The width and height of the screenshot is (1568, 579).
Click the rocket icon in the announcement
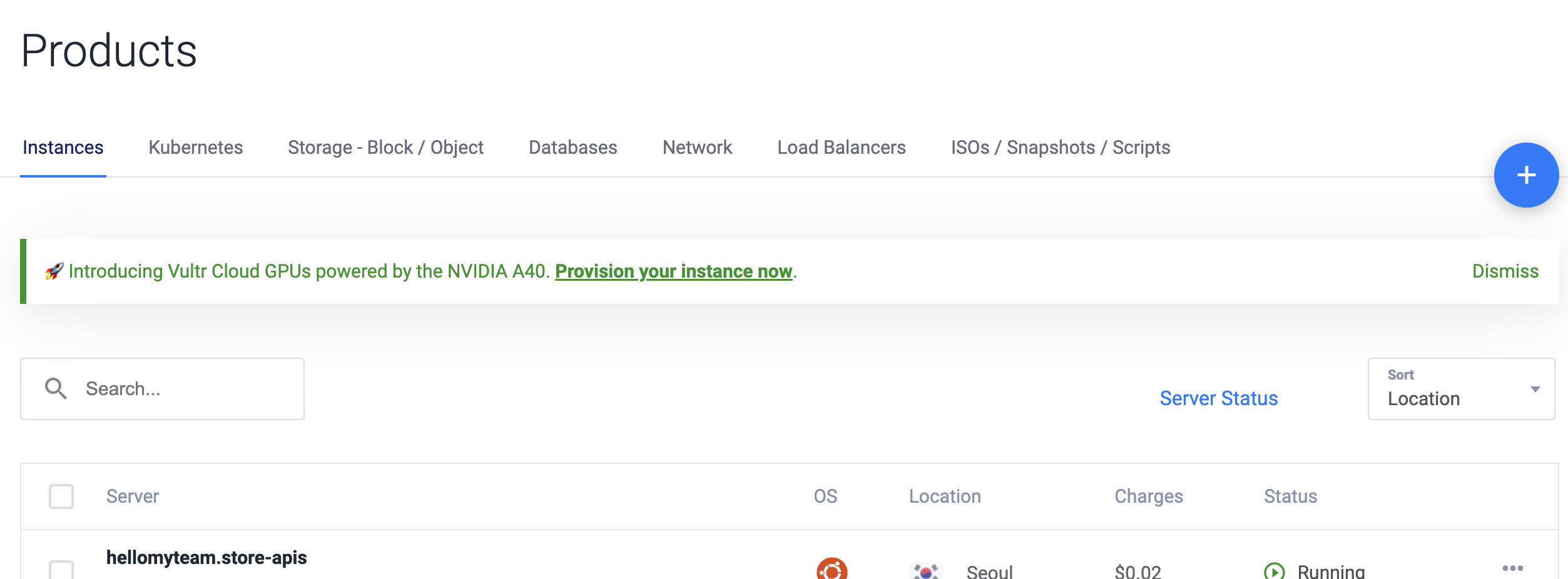54,271
